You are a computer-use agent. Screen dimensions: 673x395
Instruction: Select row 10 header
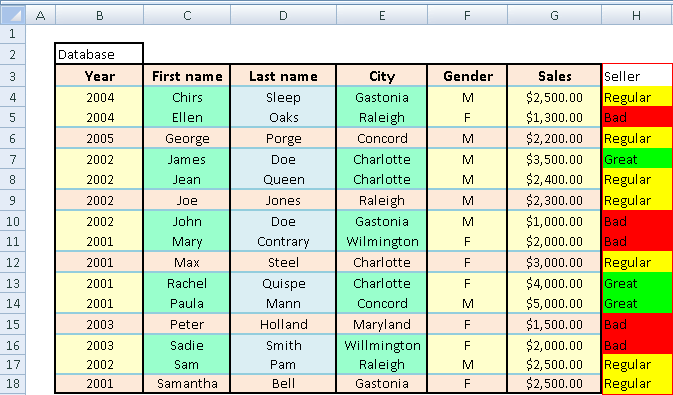tap(12, 221)
